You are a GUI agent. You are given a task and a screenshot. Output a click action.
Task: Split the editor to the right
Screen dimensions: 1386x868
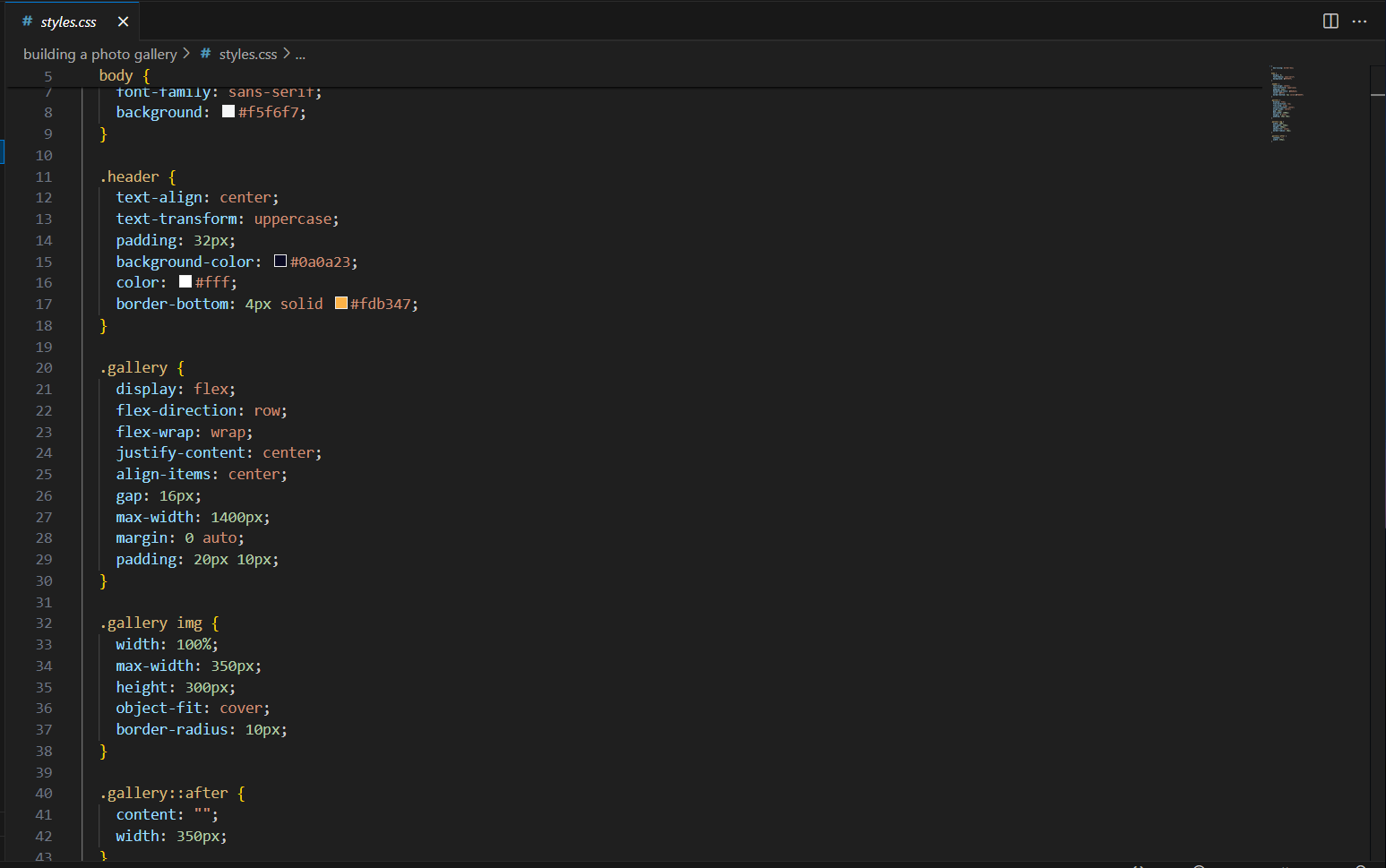pos(1330,21)
